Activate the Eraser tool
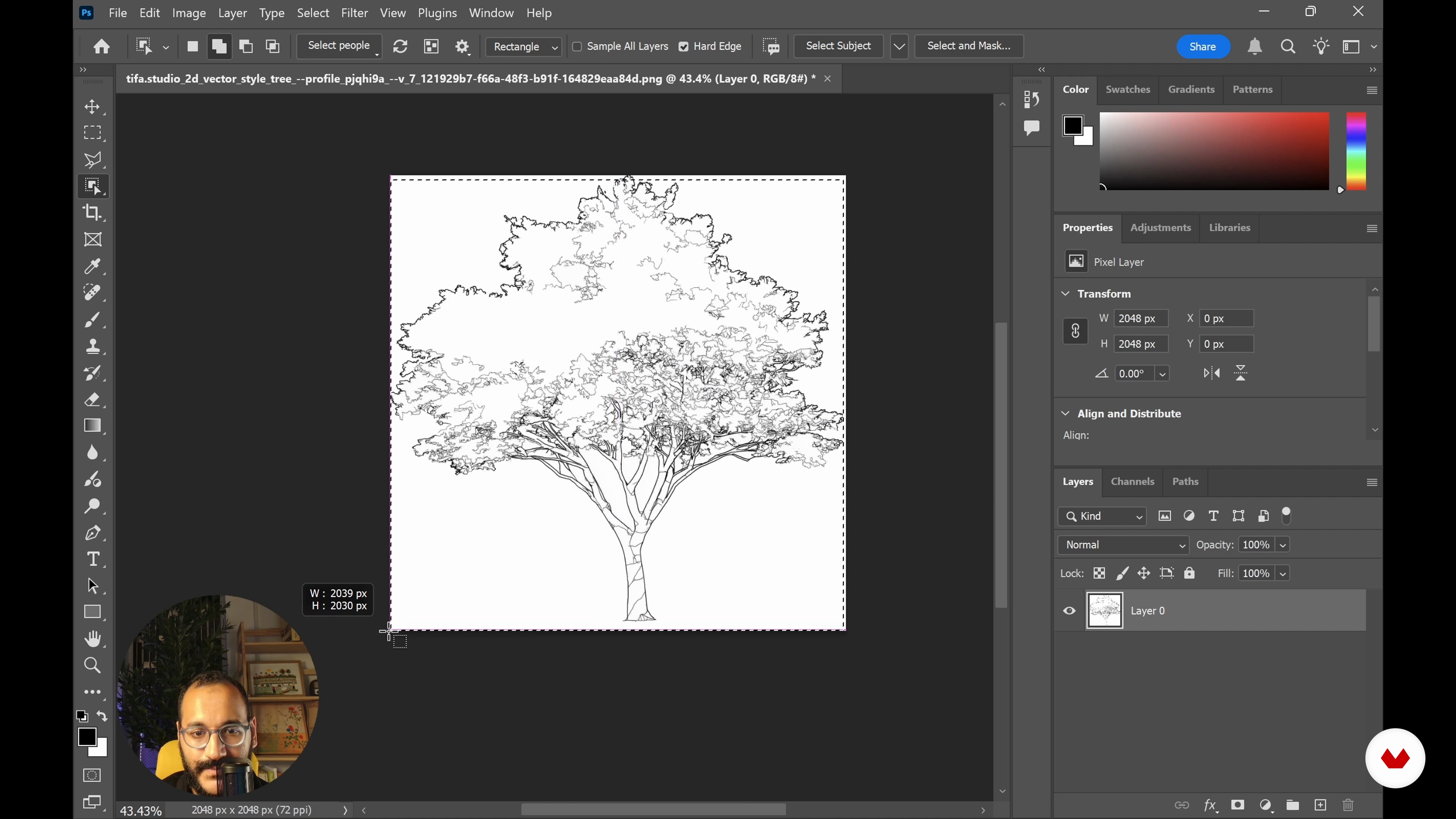This screenshot has width=1456, height=819. coord(92,400)
